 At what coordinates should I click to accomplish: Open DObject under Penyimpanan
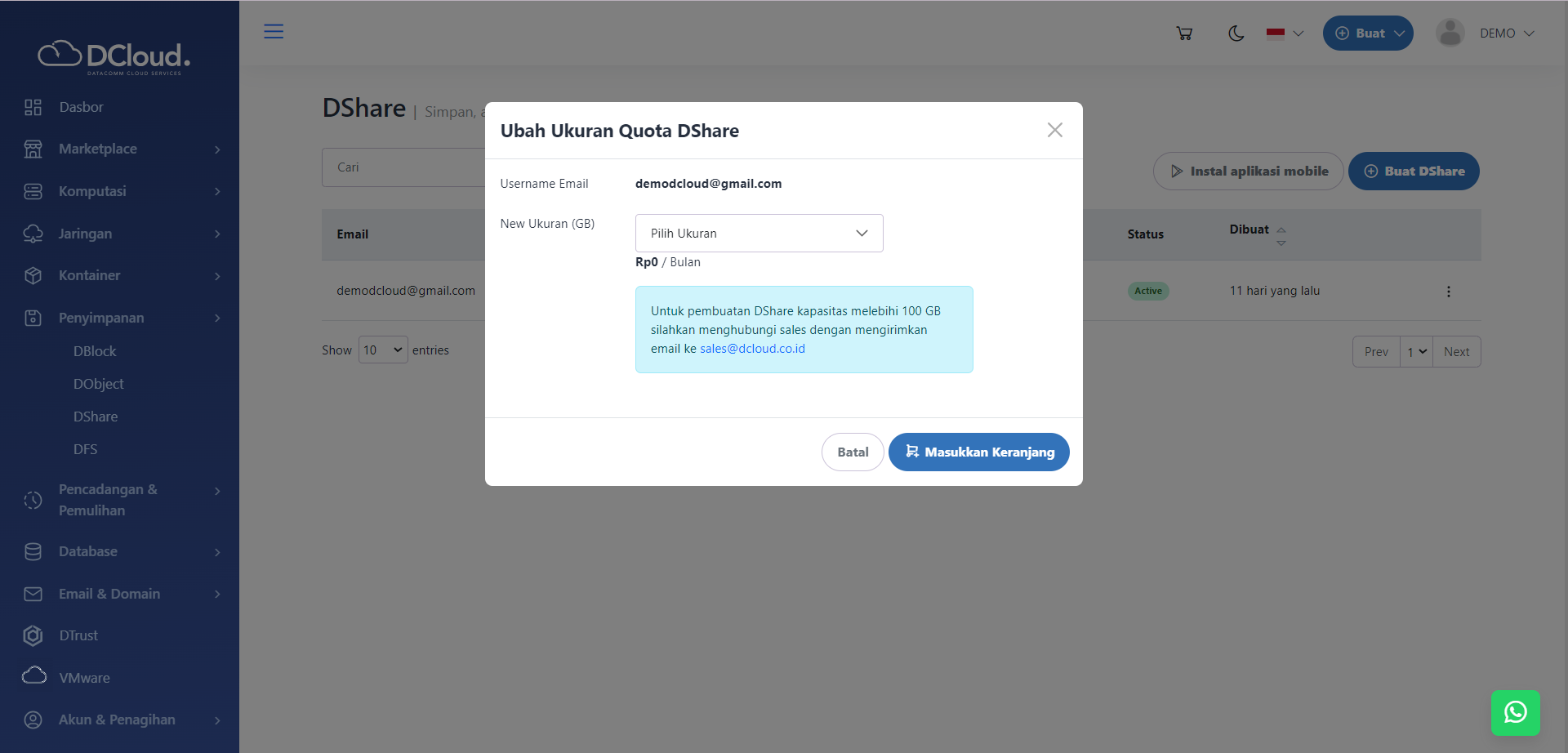(x=99, y=384)
